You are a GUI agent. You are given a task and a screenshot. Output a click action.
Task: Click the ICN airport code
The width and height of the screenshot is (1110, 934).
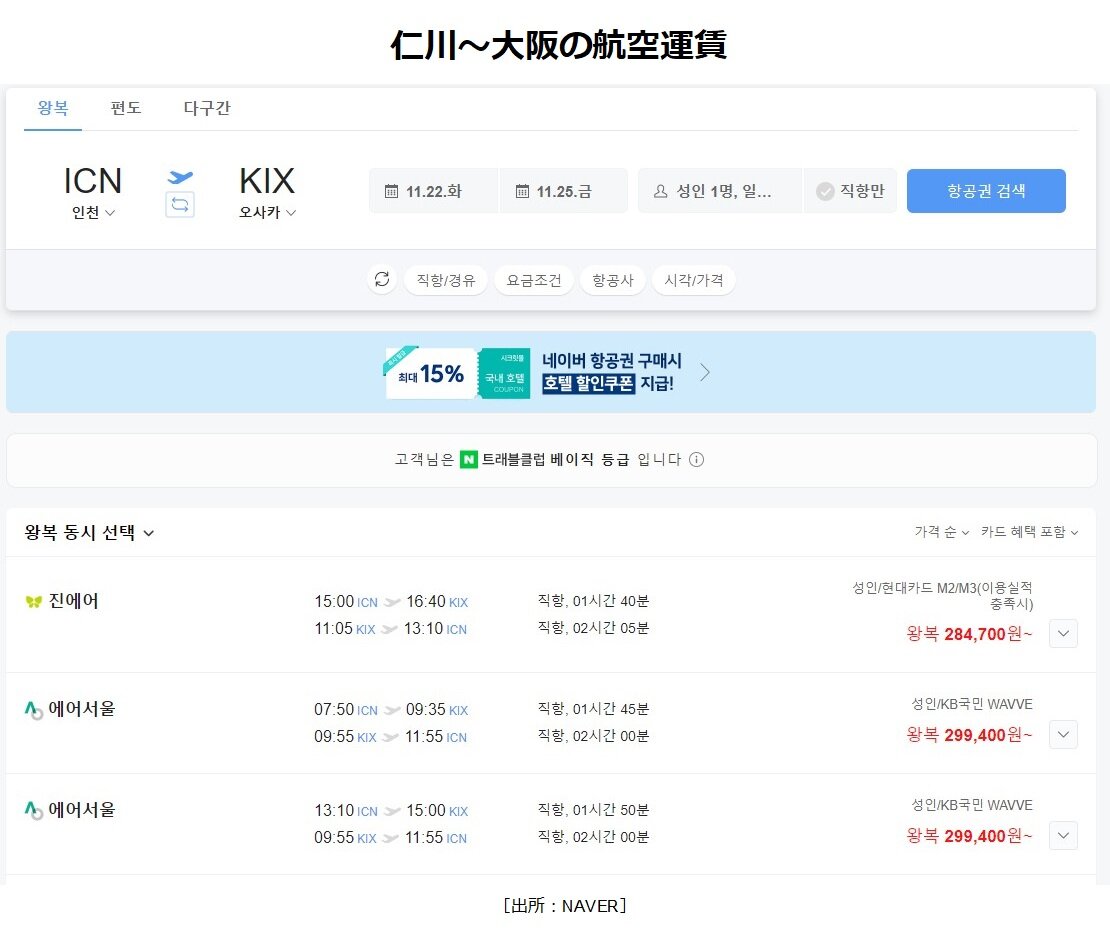(x=93, y=181)
